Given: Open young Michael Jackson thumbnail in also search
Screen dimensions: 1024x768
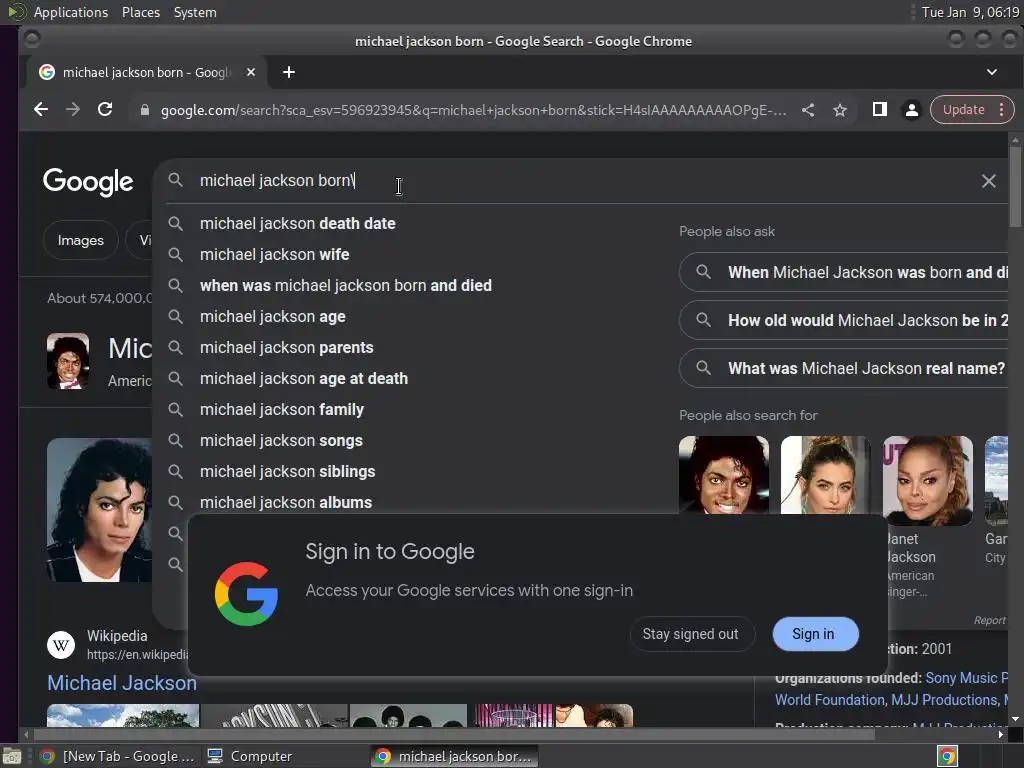Looking at the screenshot, I should point(724,475).
